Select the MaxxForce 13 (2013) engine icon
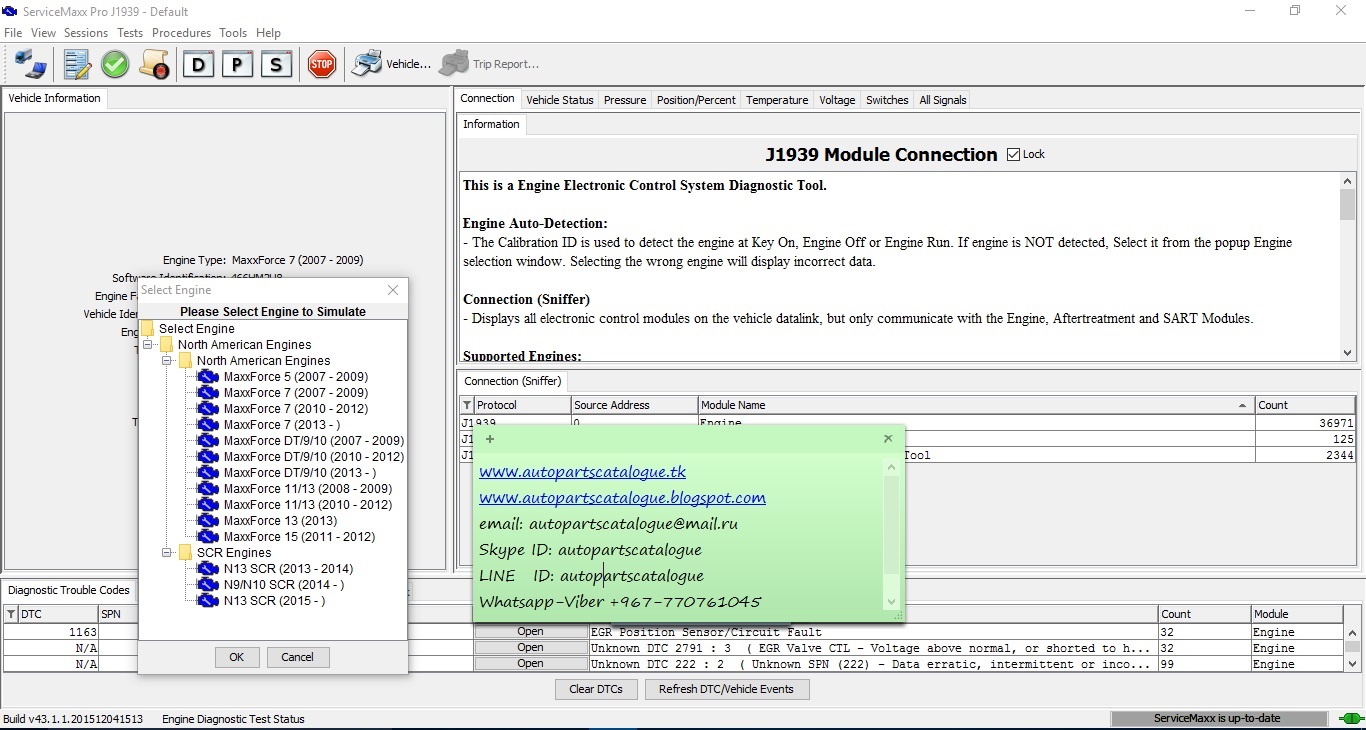Screen dimensions: 1366x730 208,521
